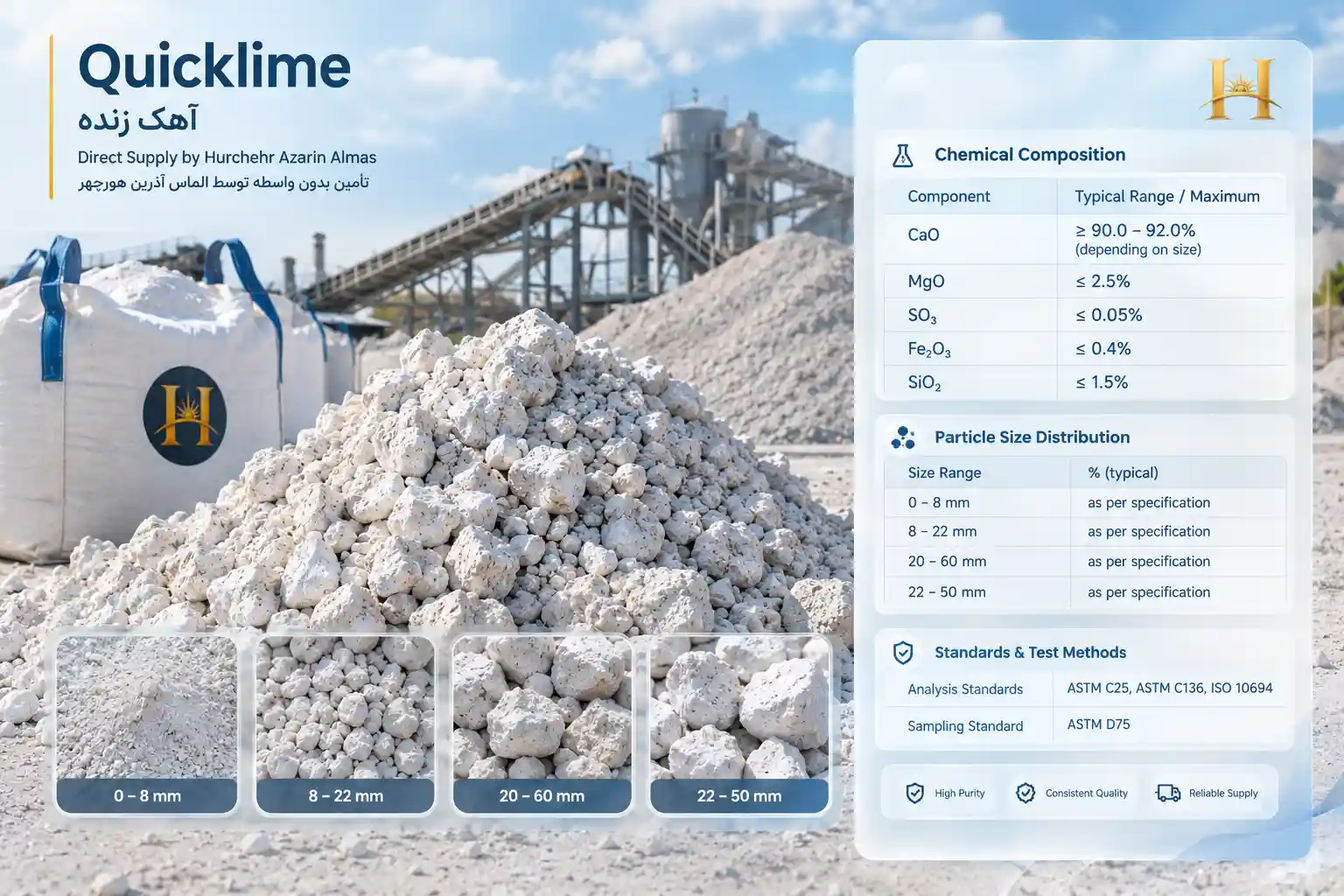
Task: Click the '≤ 1.5%' value
Action: click(x=1102, y=382)
